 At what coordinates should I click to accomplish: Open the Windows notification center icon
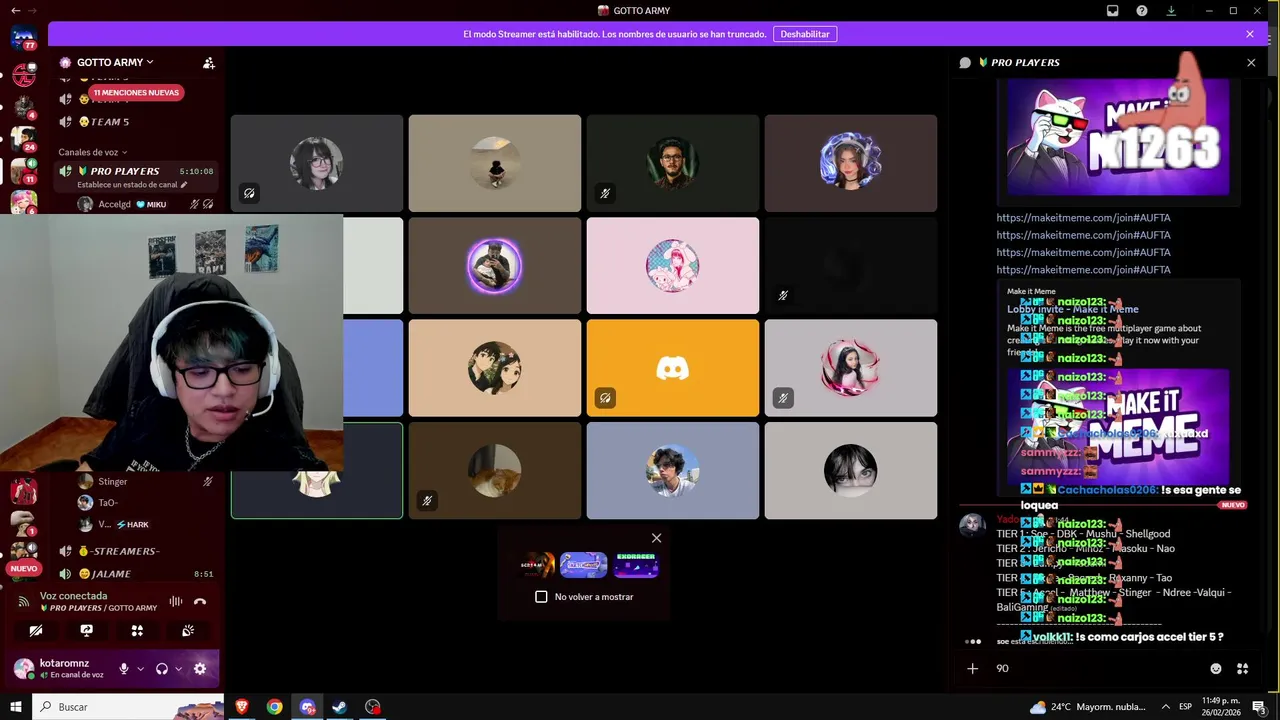point(1259,707)
